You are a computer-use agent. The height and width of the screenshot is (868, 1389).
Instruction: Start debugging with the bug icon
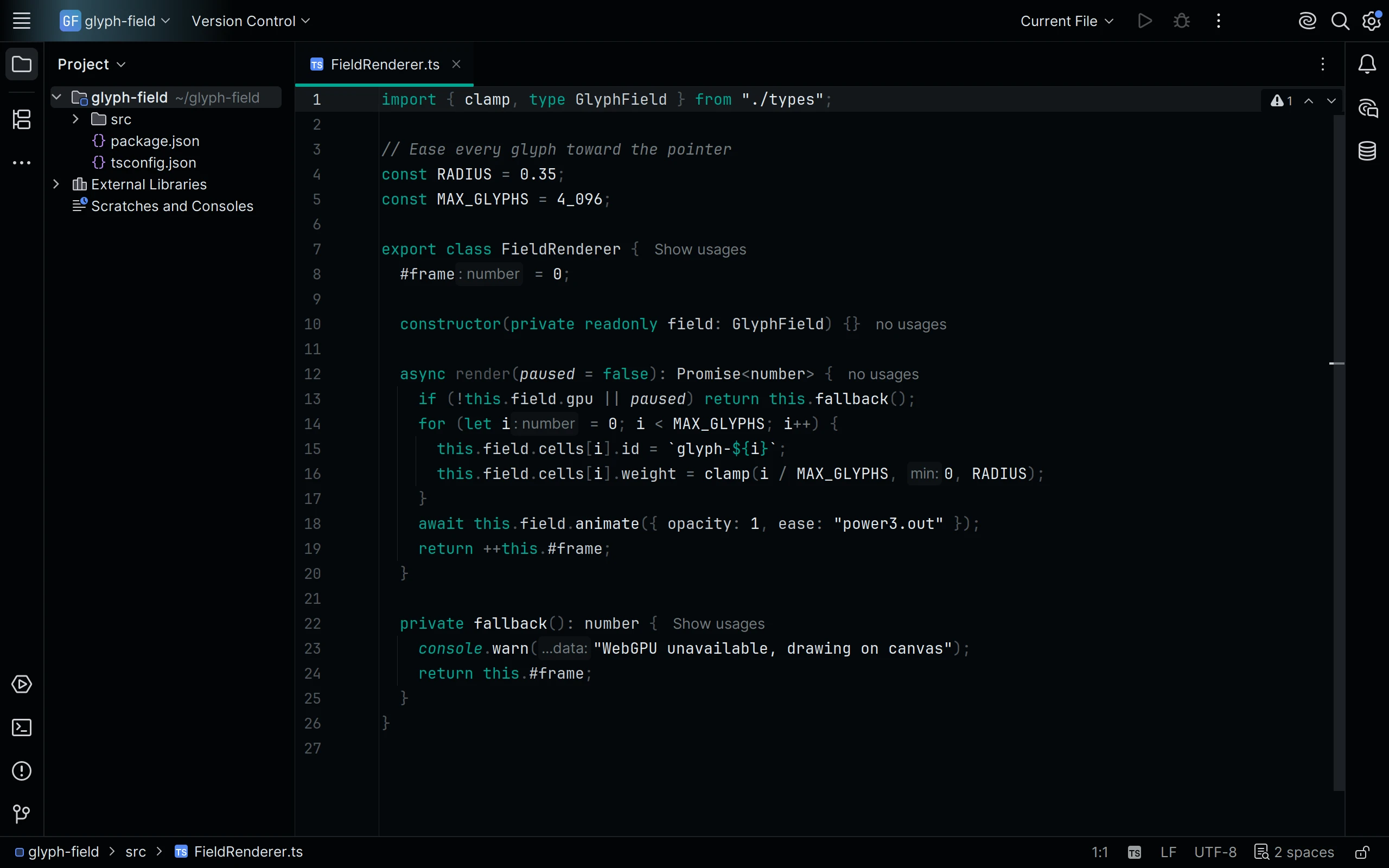pos(1182,21)
